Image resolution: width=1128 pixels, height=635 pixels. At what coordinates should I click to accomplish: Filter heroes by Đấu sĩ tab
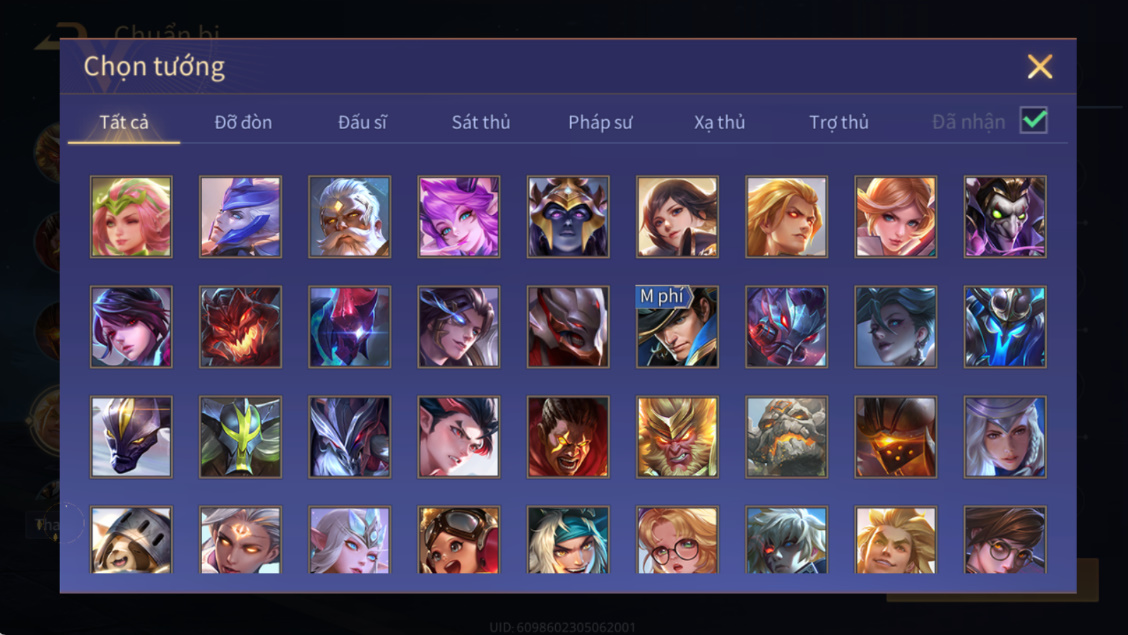[x=362, y=122]
